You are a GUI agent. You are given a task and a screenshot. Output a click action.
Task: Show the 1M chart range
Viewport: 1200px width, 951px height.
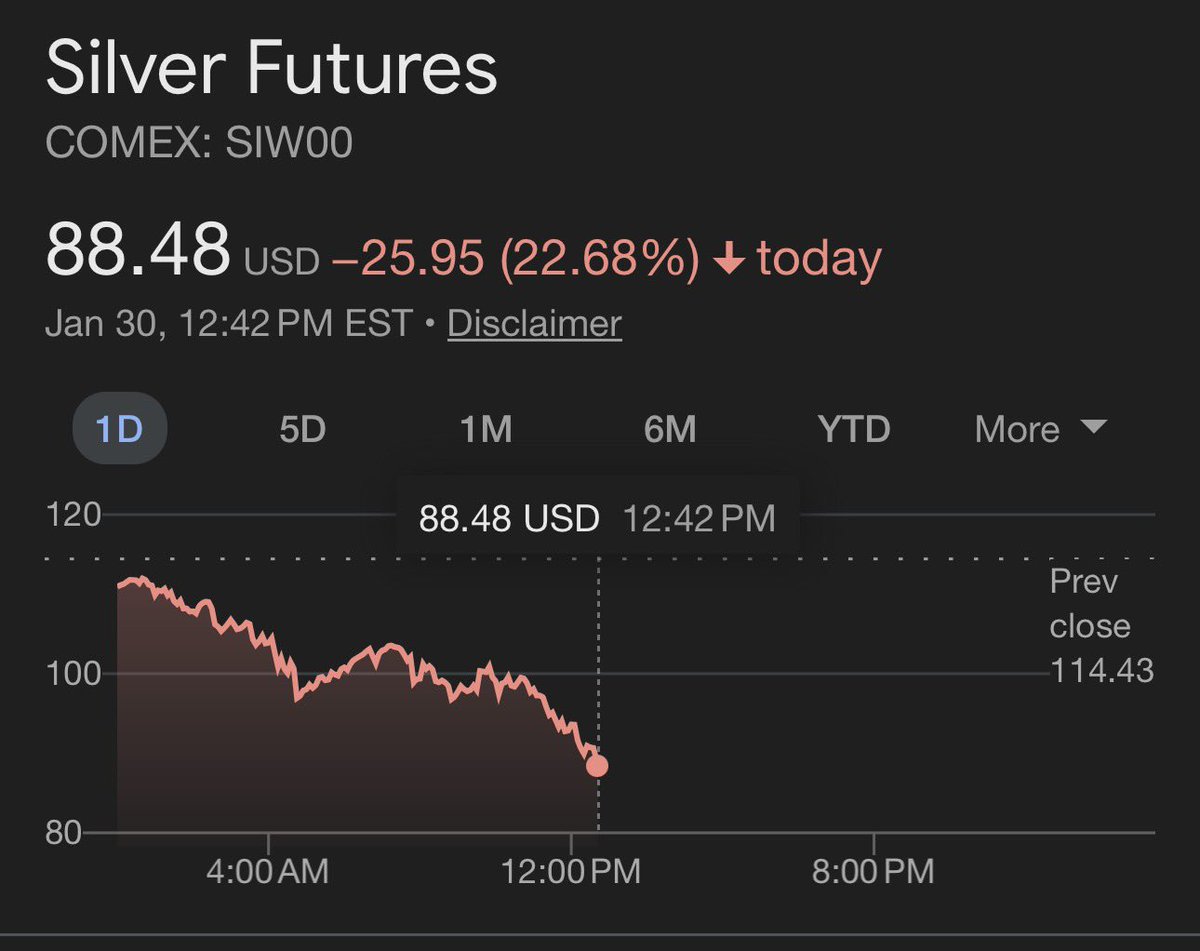[x=486, y=429]
